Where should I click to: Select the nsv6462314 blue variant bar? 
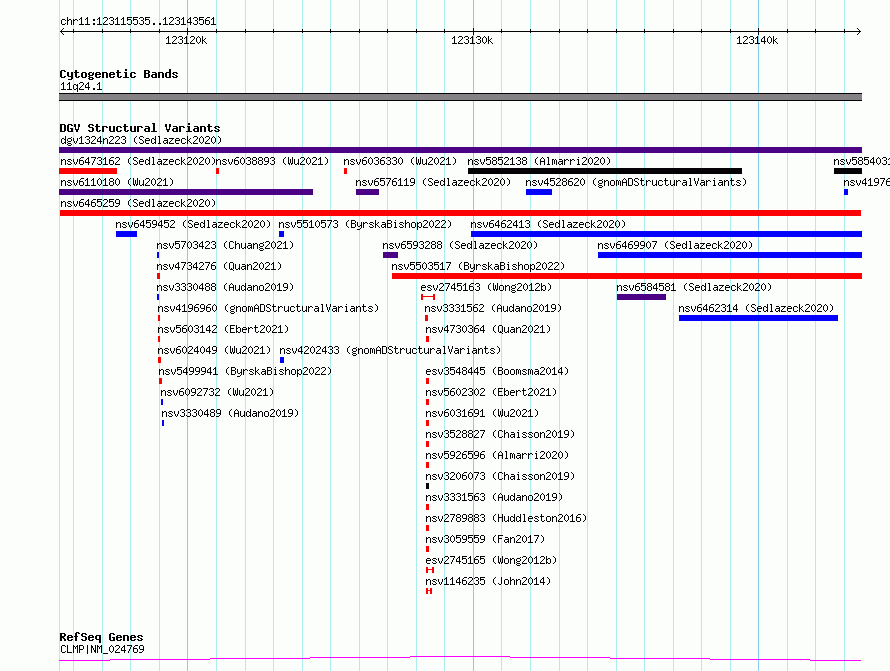[758, 318]
